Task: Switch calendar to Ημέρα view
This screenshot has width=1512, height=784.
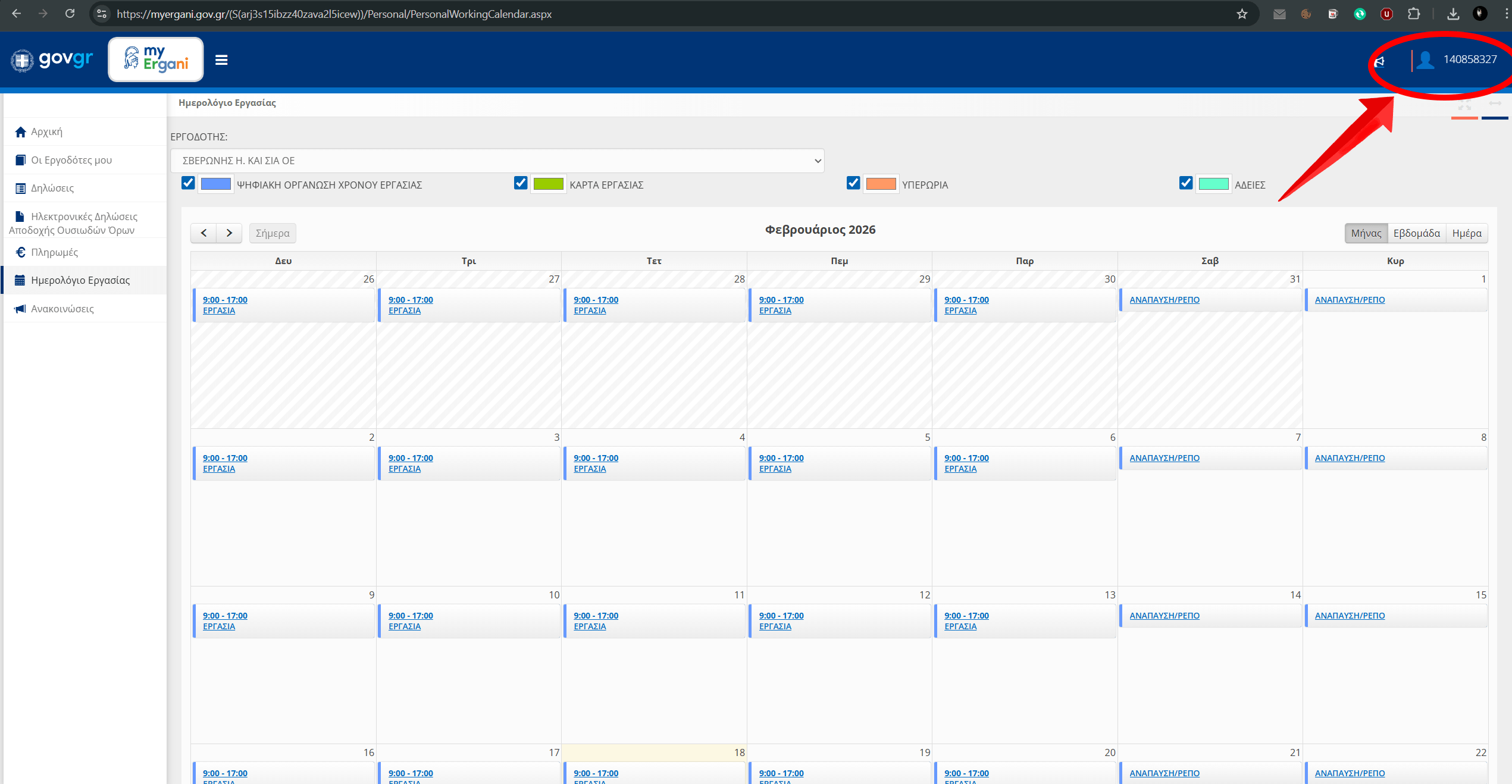Action: click(x=1466, y=233)
